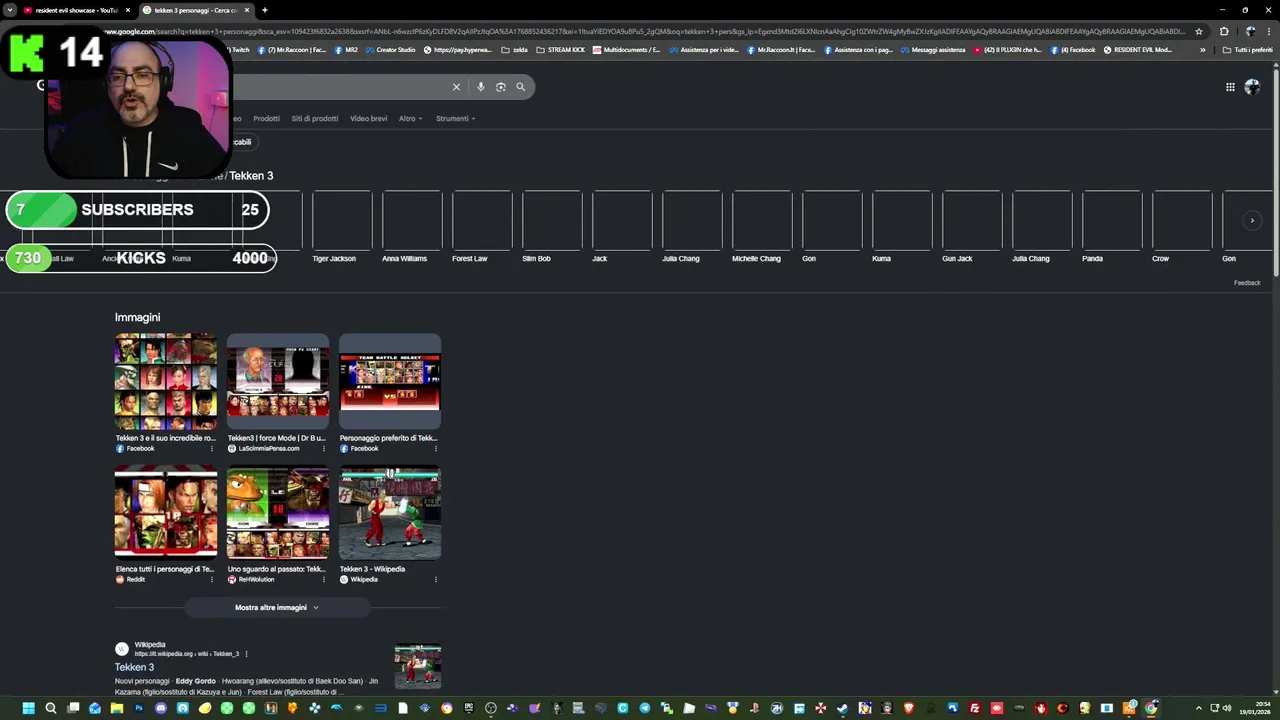The width and height of the screenshot is (1280, 720).
Task: Show hidden system tray icons
Action: click(x=1199, y=708)
